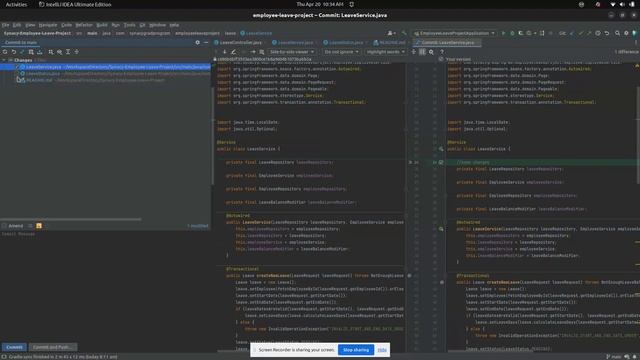Open the Tools menu
The width and height of the screenshot is (640, 360).
coord(129,25)
